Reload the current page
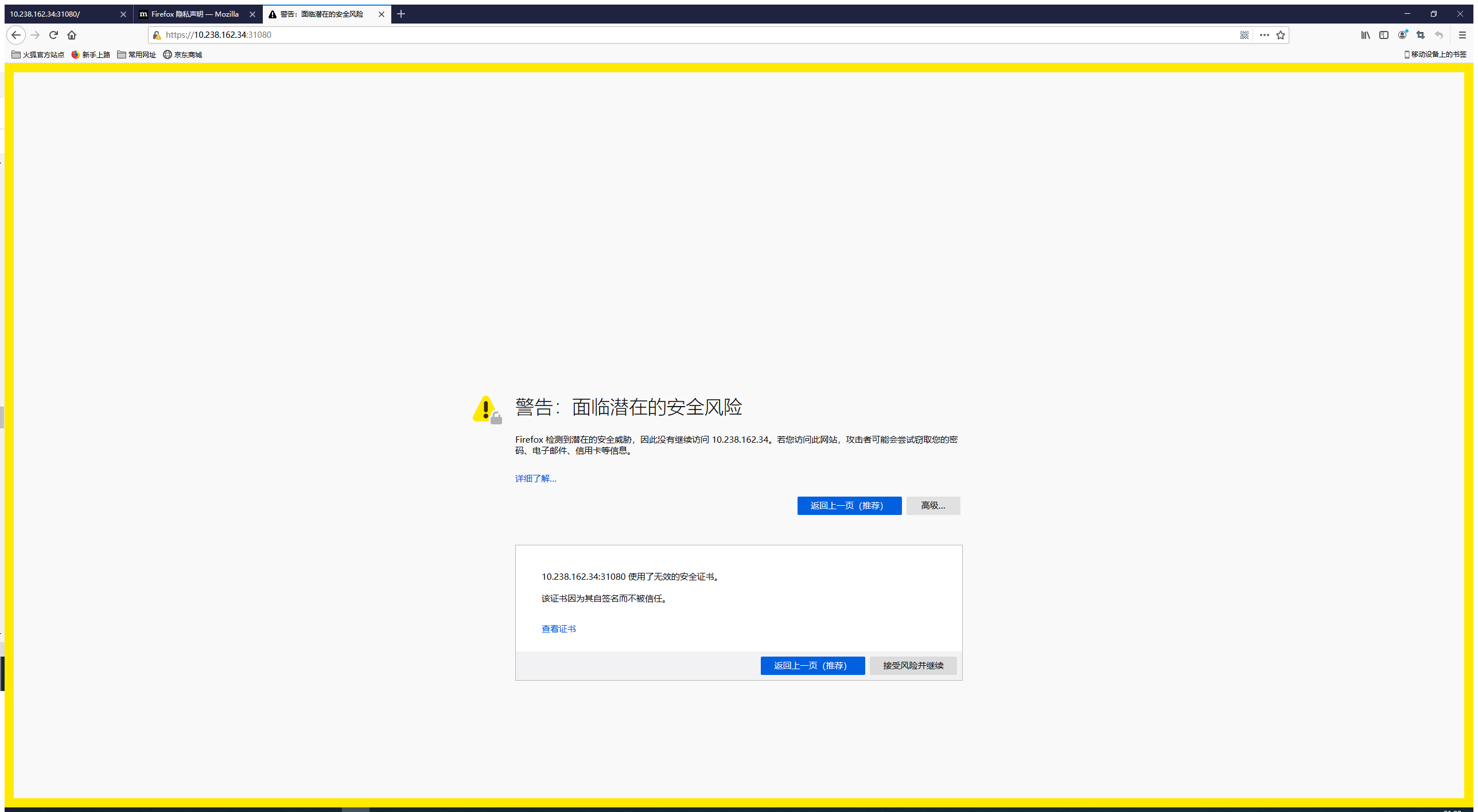The image size is (1478, 812). click(53, 35)
